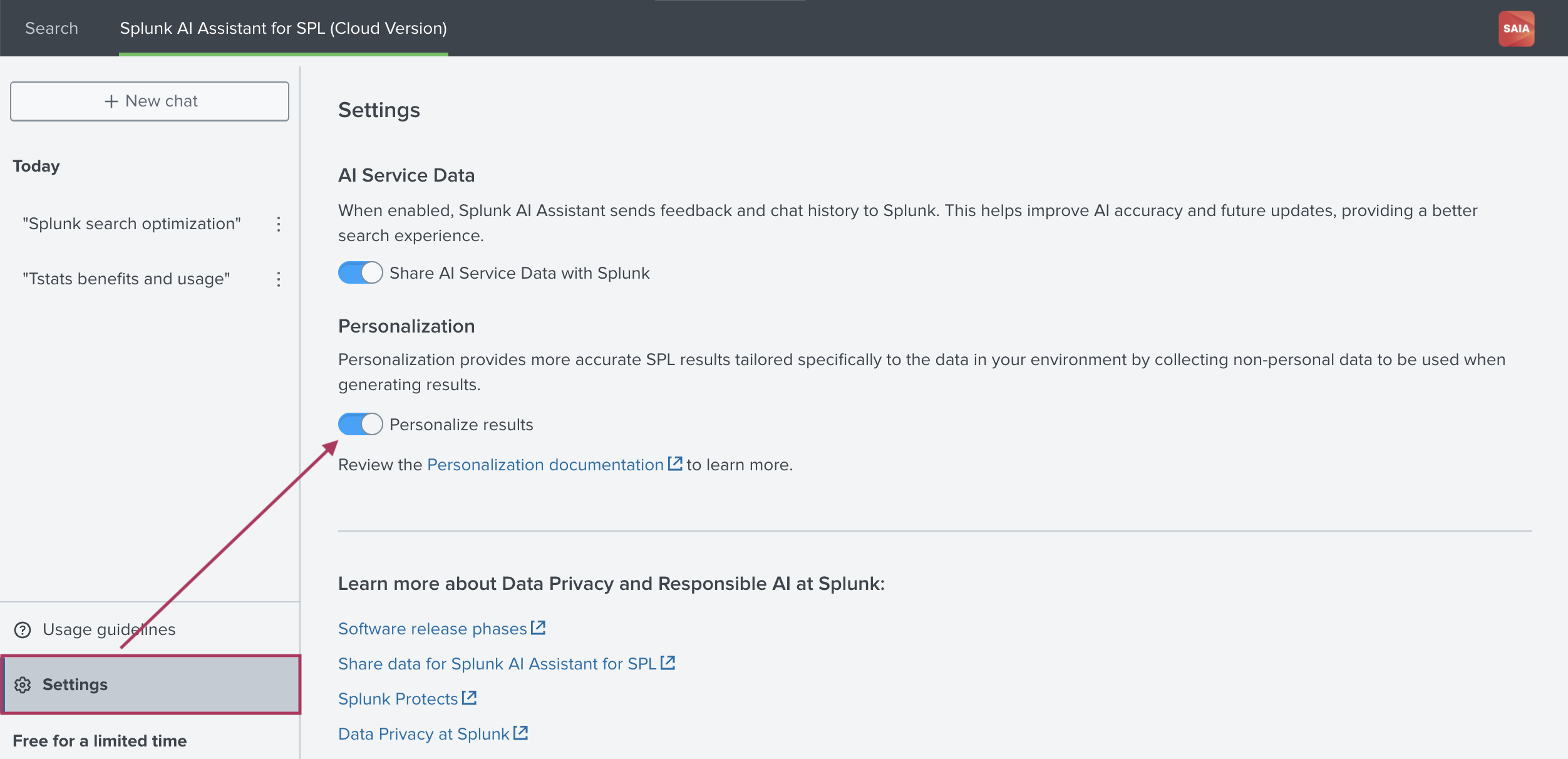The image size is (1568, 759).
Task: Click external link icon beside Data Privacy at Splunk
Action: (x=521, y=733)
